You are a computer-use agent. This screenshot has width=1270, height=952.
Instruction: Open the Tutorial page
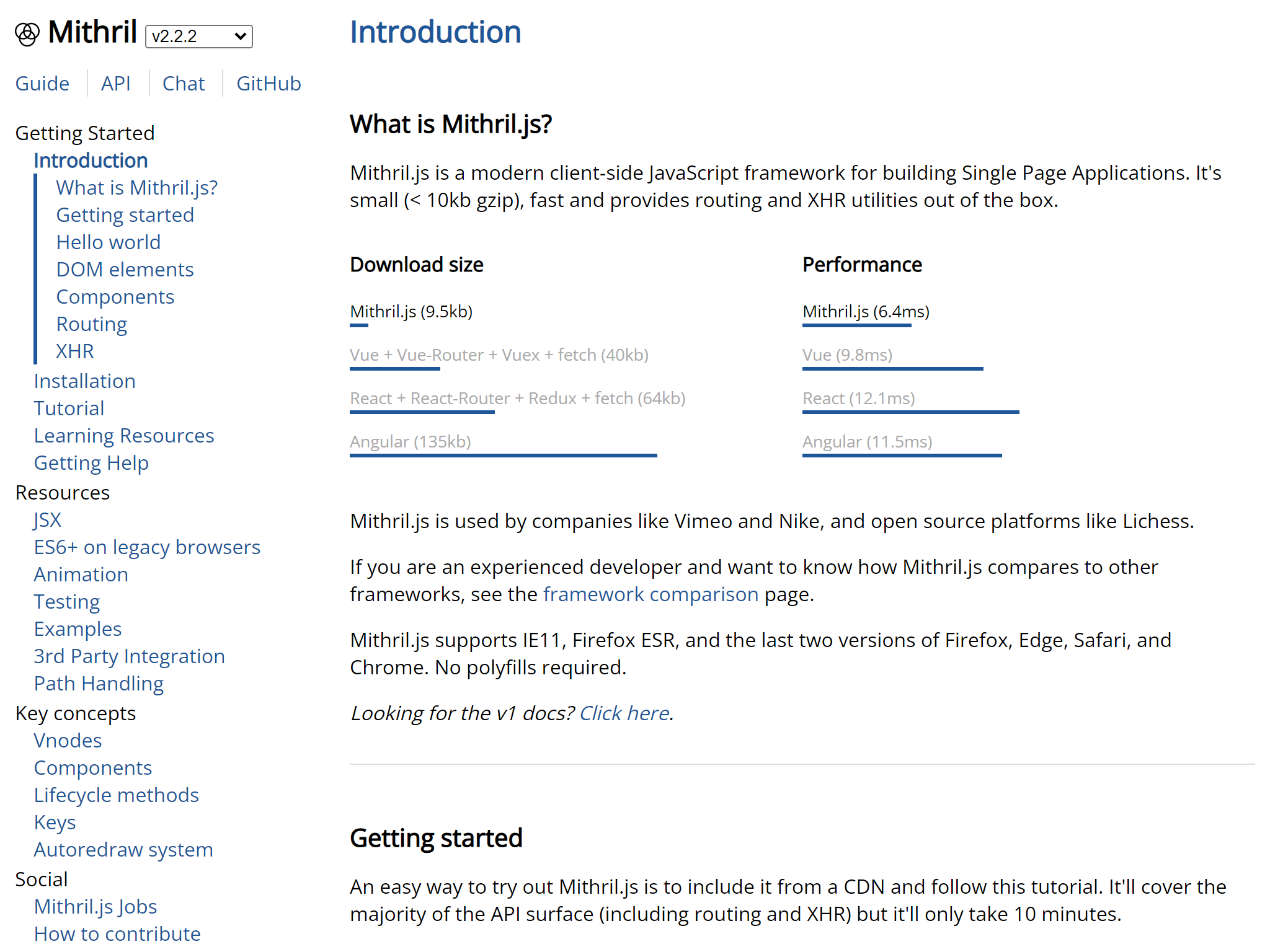tap(69, 408)
